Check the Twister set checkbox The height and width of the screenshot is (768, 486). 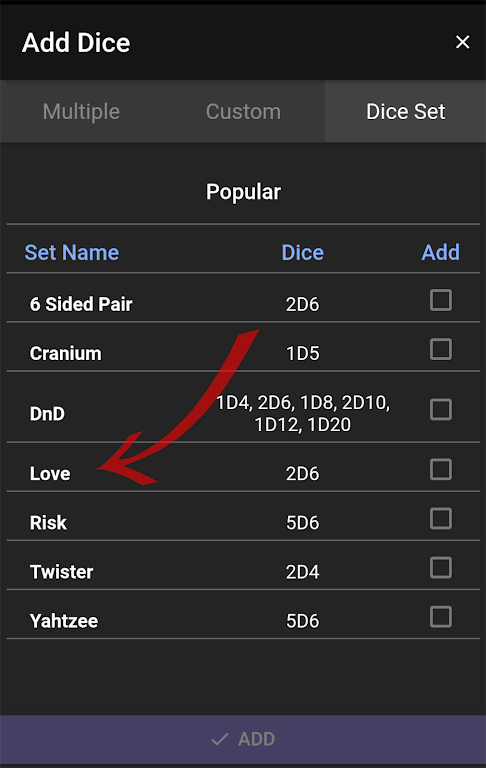441,568
